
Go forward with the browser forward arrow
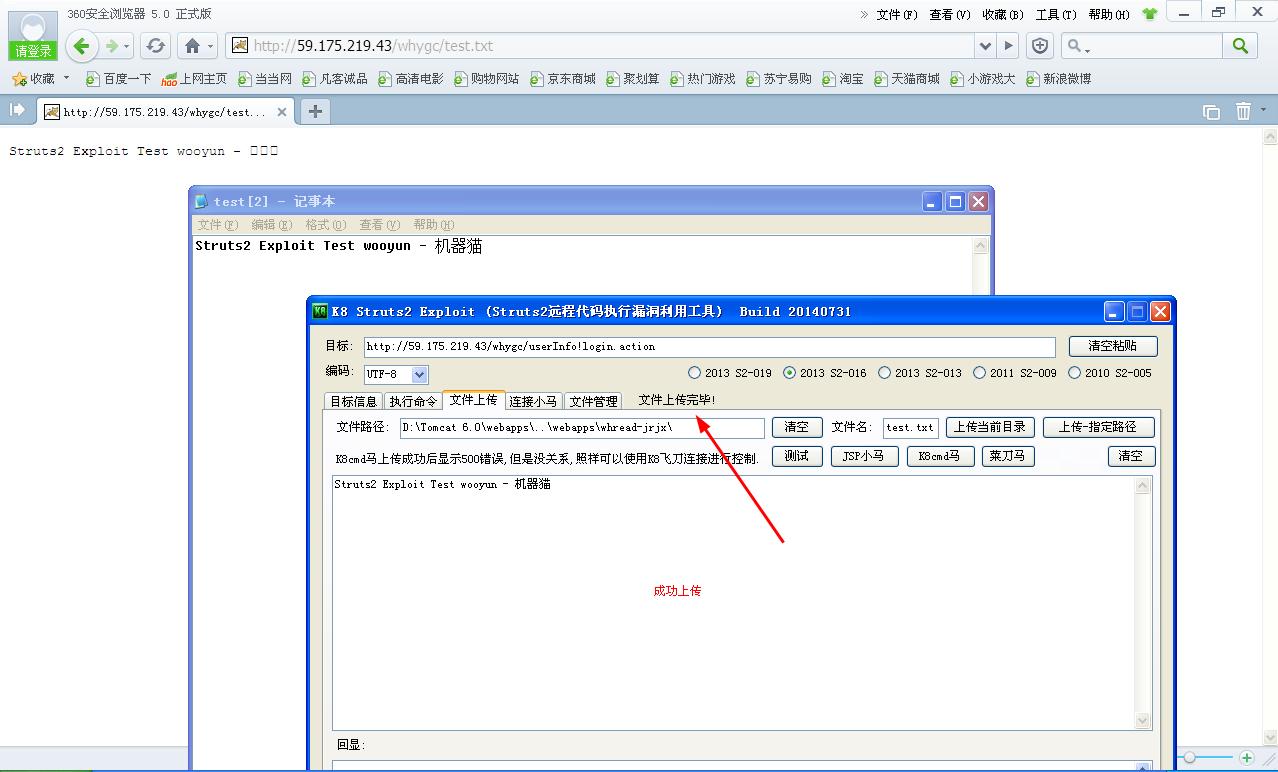tap(112, 46)
